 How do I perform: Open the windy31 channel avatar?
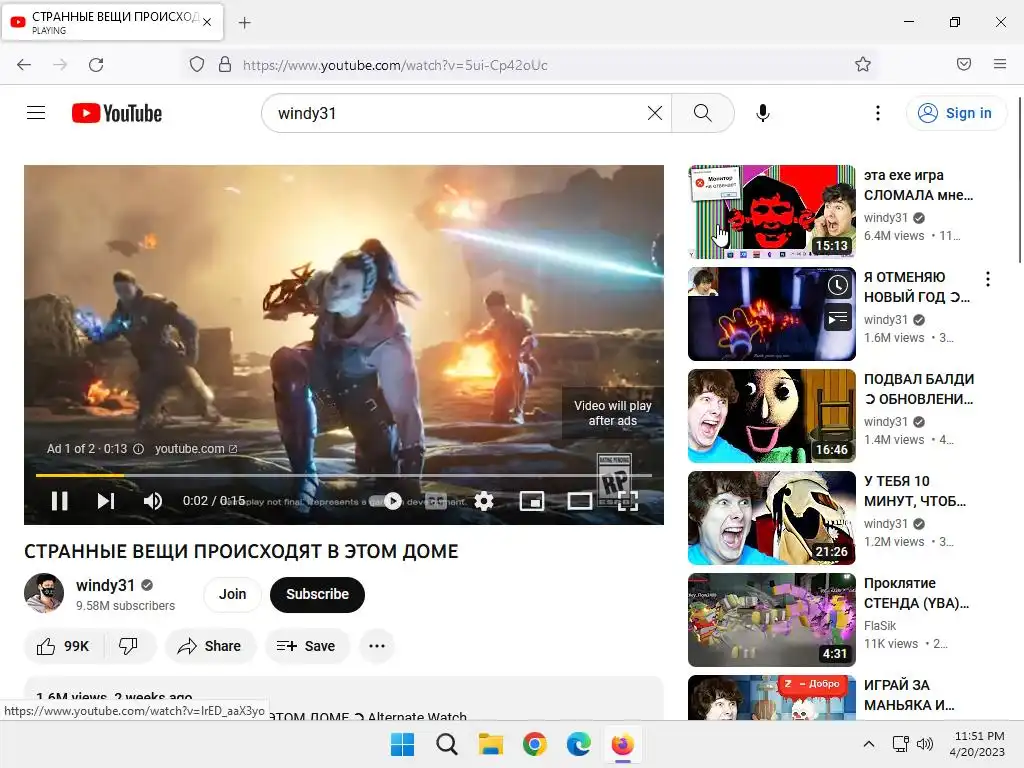coord(44,593)
